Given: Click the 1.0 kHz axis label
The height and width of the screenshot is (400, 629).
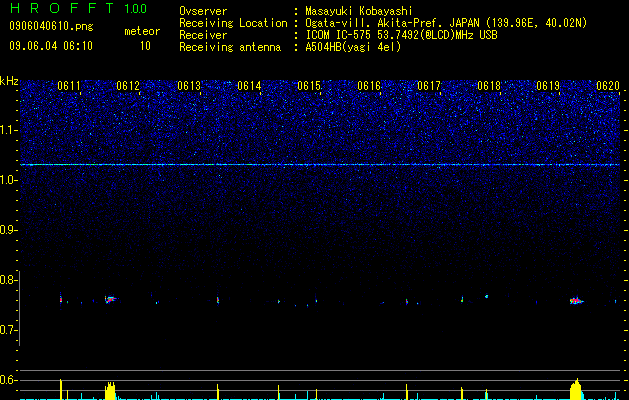Looking at the screenshot, I should (8, 180).
